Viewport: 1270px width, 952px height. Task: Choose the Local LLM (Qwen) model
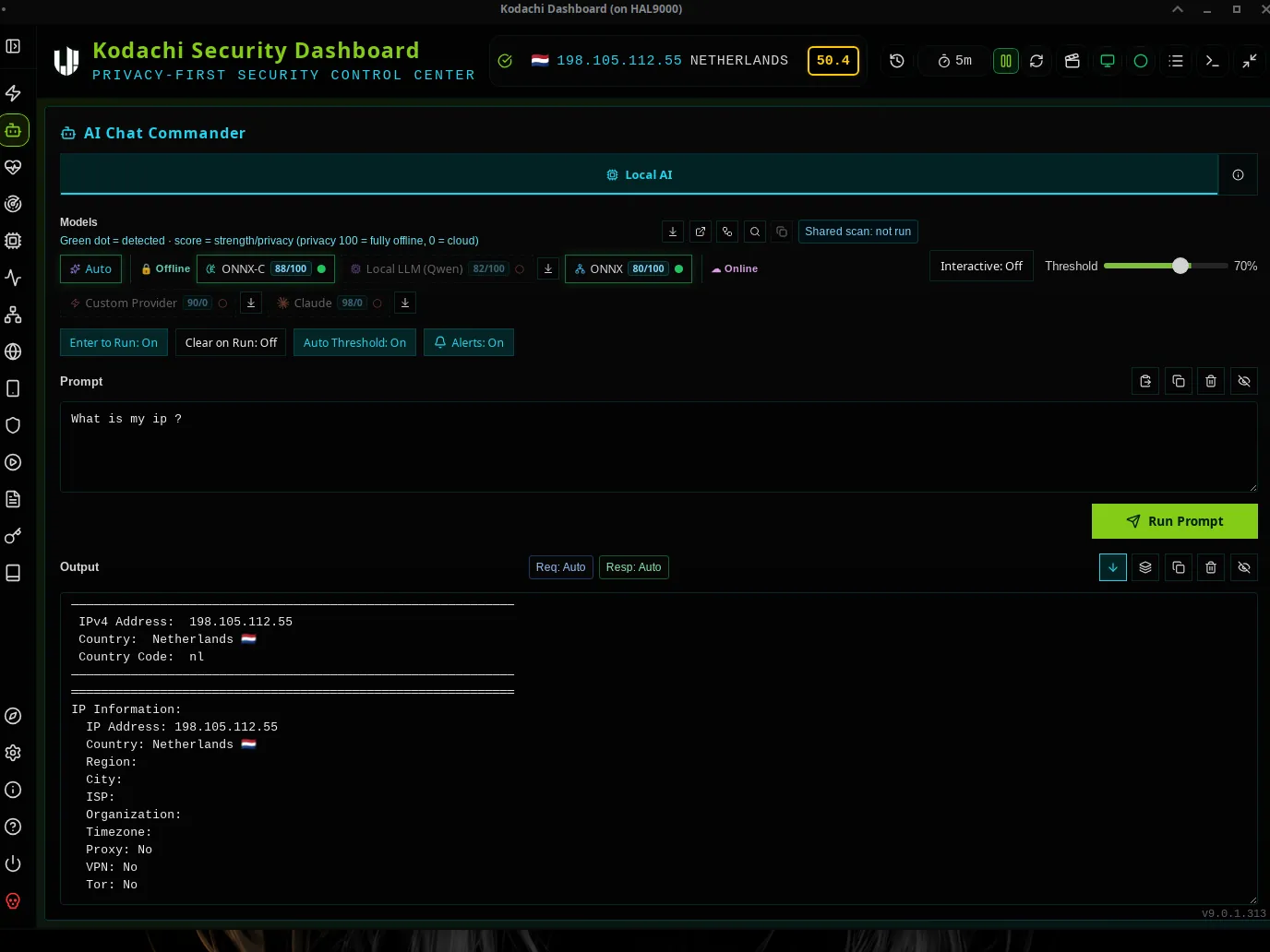pyautogui.click(x=437, y=268)
